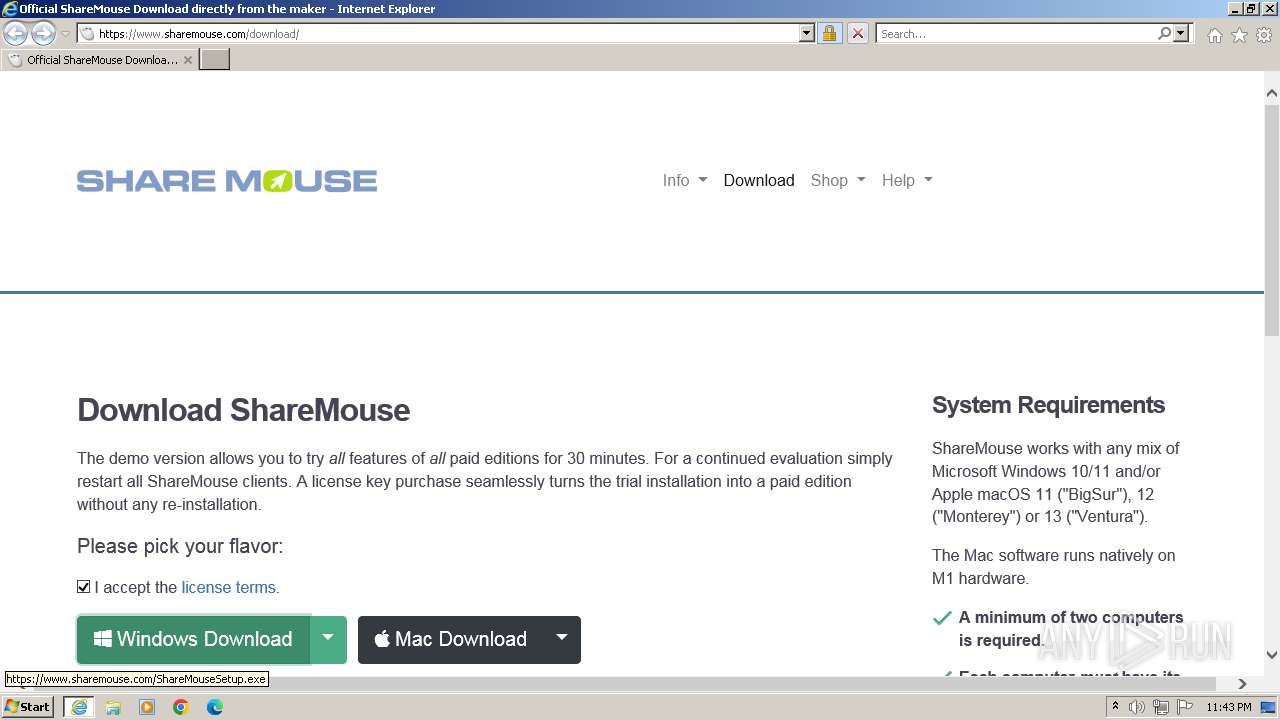Image resolution: width=1280 pixels, height=720 pixels.
Task: Click the Download ShareMouse heading
Action: tap(243, 410)
